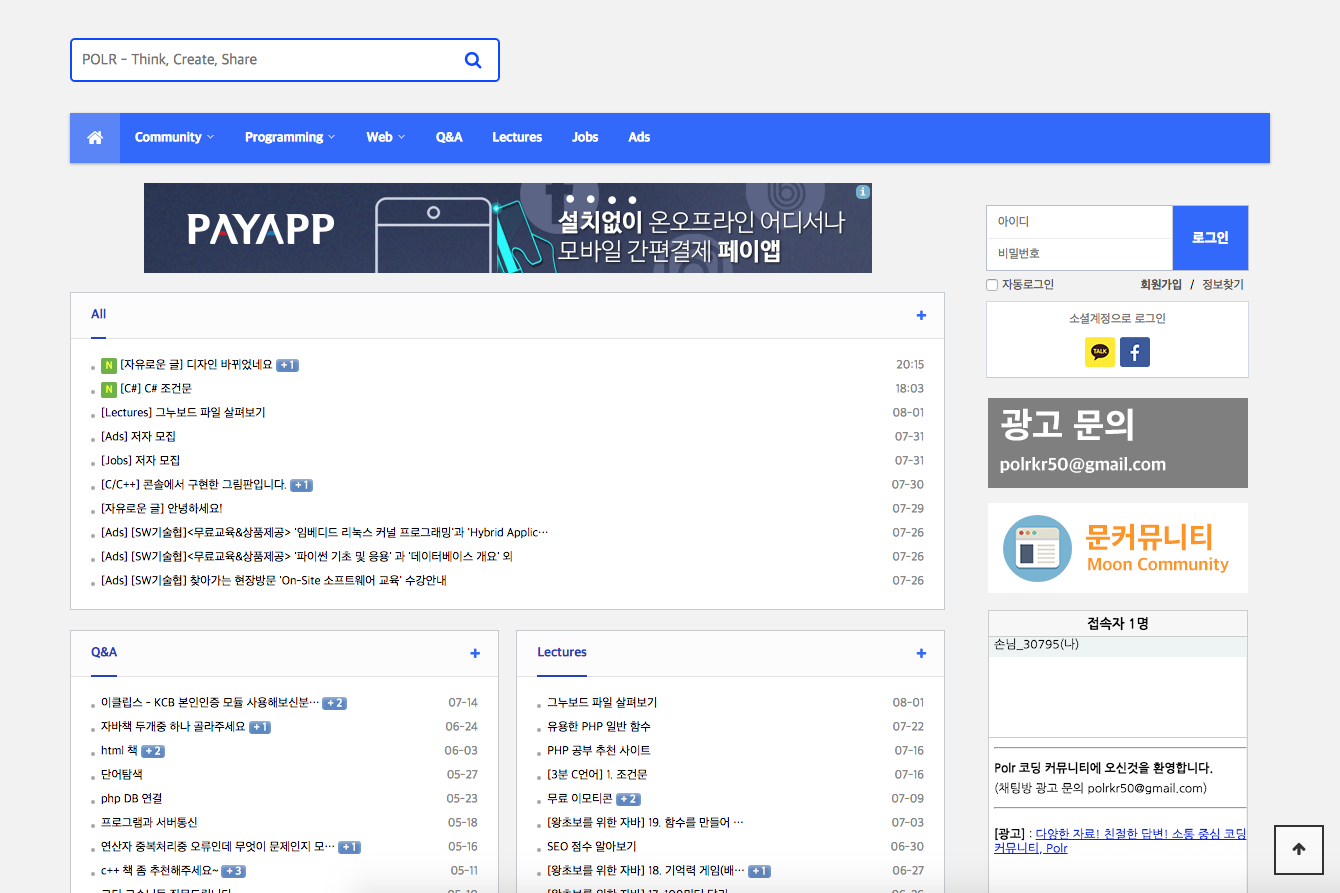Click plus icon in the Q&A section
This screenshot has width=1340, height=893.
475,654
